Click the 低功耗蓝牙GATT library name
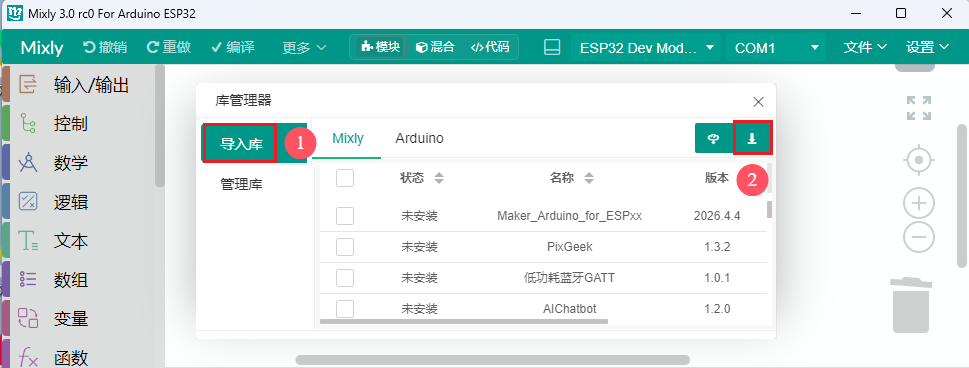This screenshot has width=969, height=368. coord(569,278)
